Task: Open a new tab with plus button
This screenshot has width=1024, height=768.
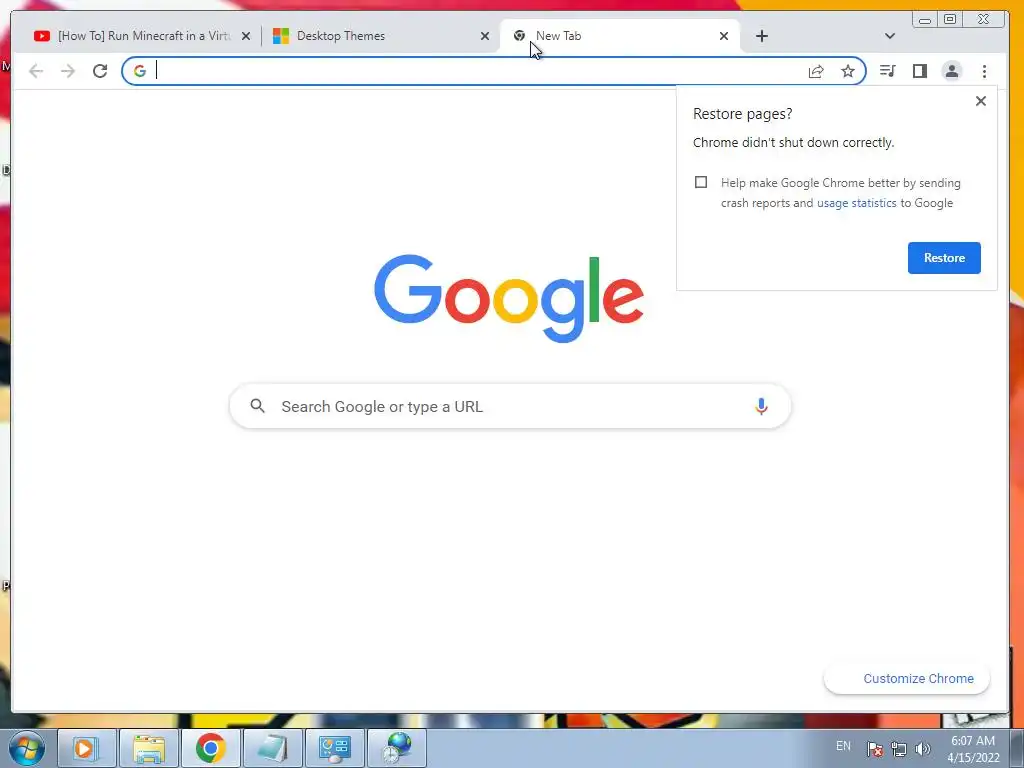Action: [761, 36]
